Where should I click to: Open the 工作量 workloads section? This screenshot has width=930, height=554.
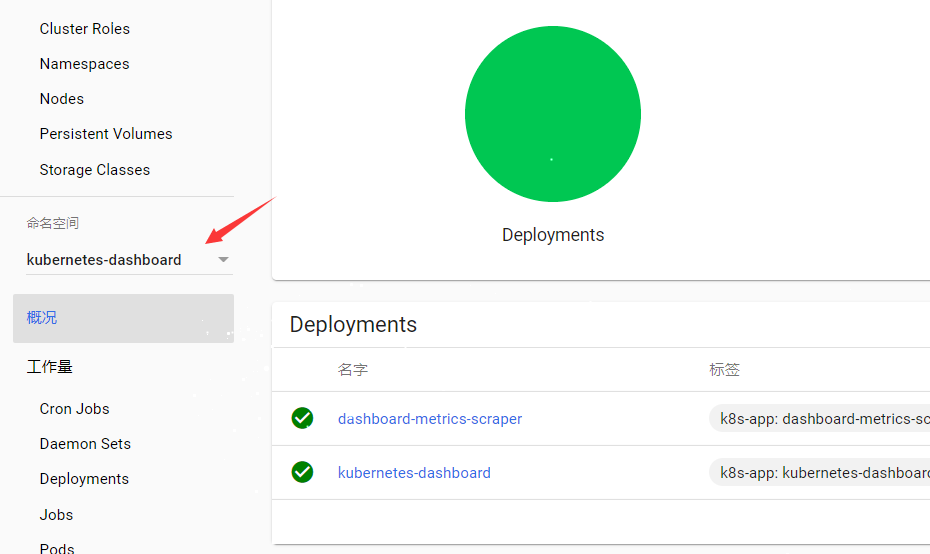(50, 367)
